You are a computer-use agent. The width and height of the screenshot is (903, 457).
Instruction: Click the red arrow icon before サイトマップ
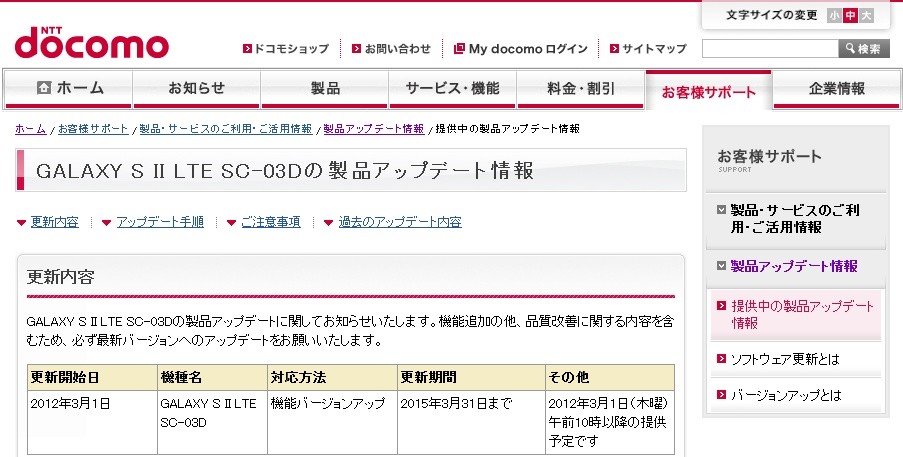pyautogui.click(x=614, y=49)
